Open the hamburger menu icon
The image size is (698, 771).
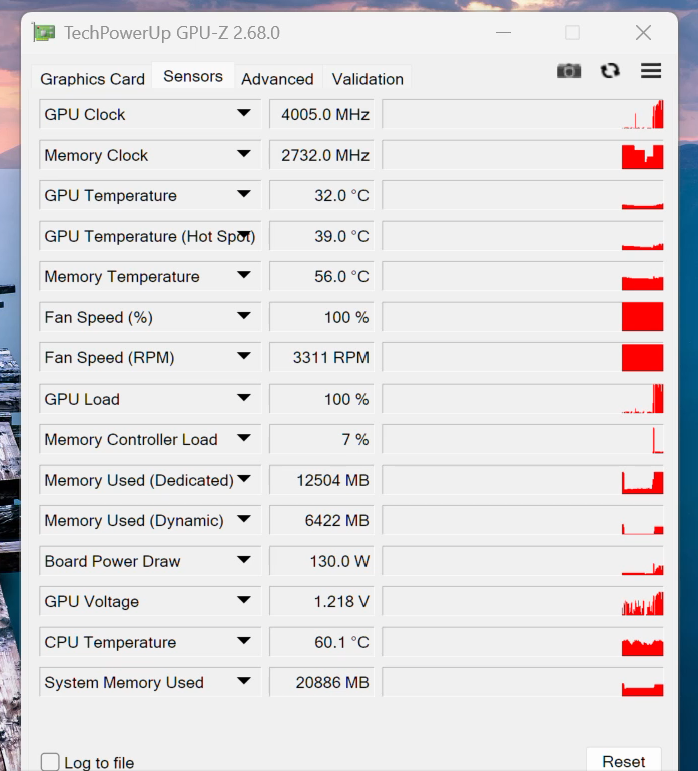coord(651,71)
